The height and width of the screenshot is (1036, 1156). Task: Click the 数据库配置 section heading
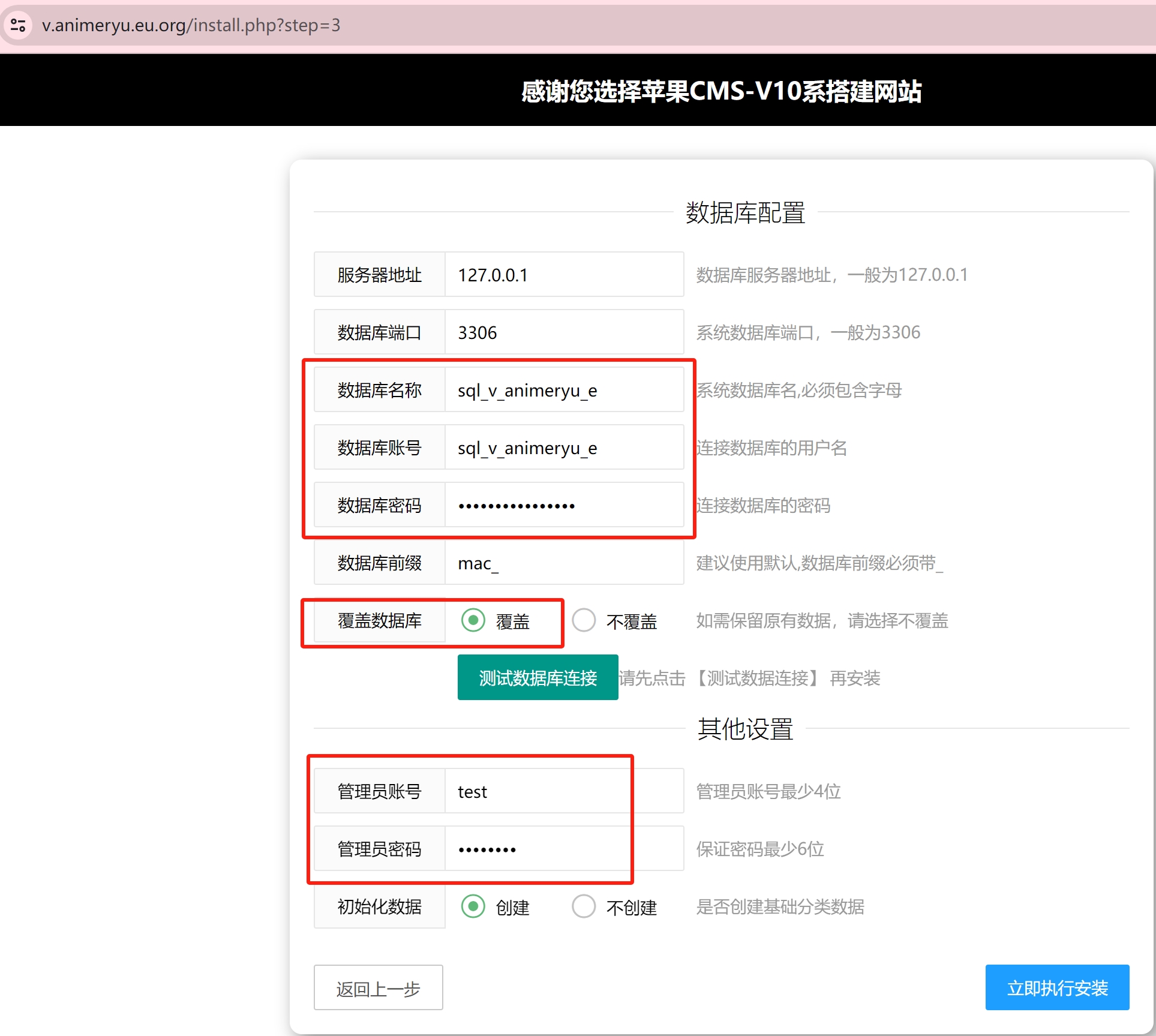pos(745,212)
